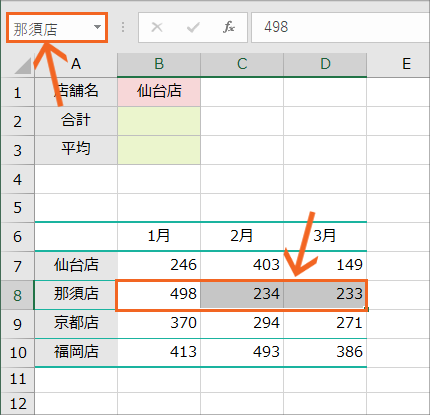
Task: Select row 7 header
Action: tap(18, 266)
